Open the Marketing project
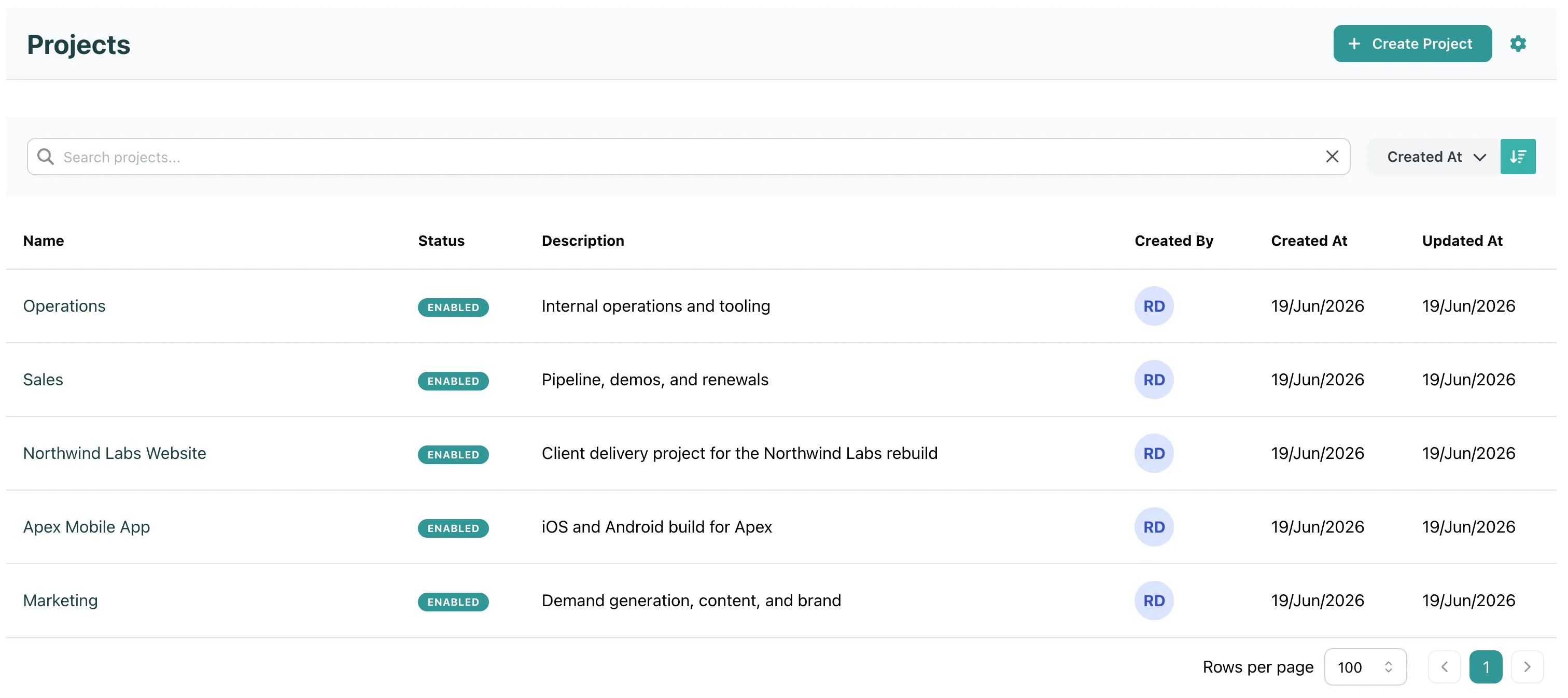Image resolution: width=1568 pixels, height=698 pixels. (x=60, y=601)
